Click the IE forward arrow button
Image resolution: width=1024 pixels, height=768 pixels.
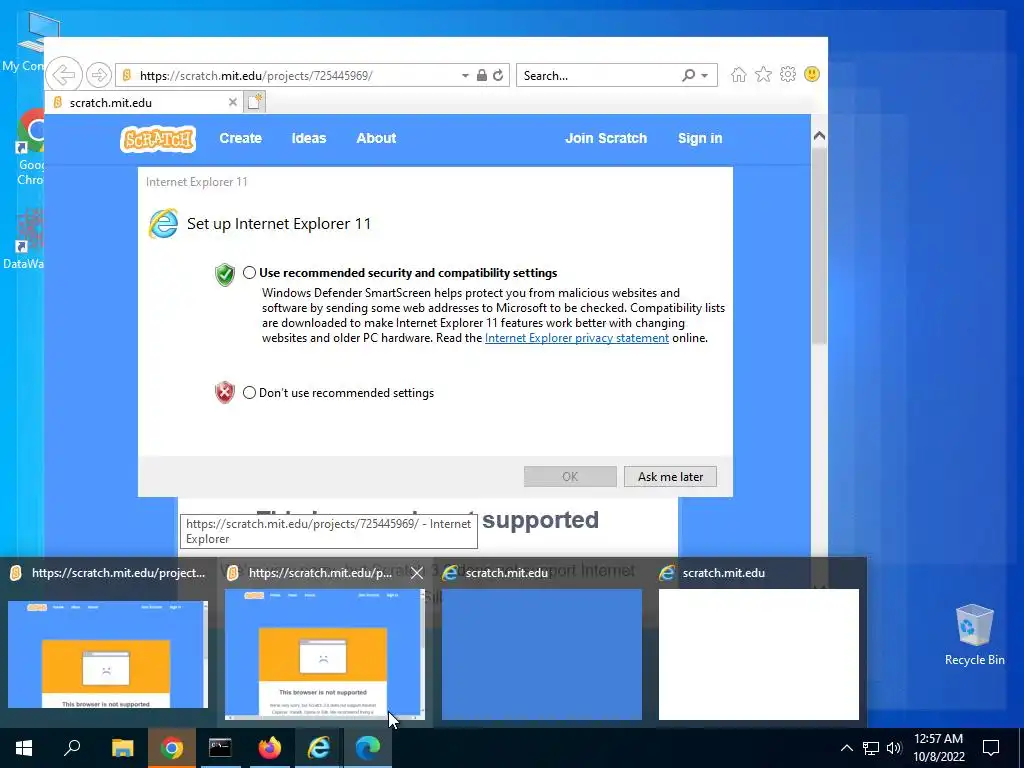point(99,75)
